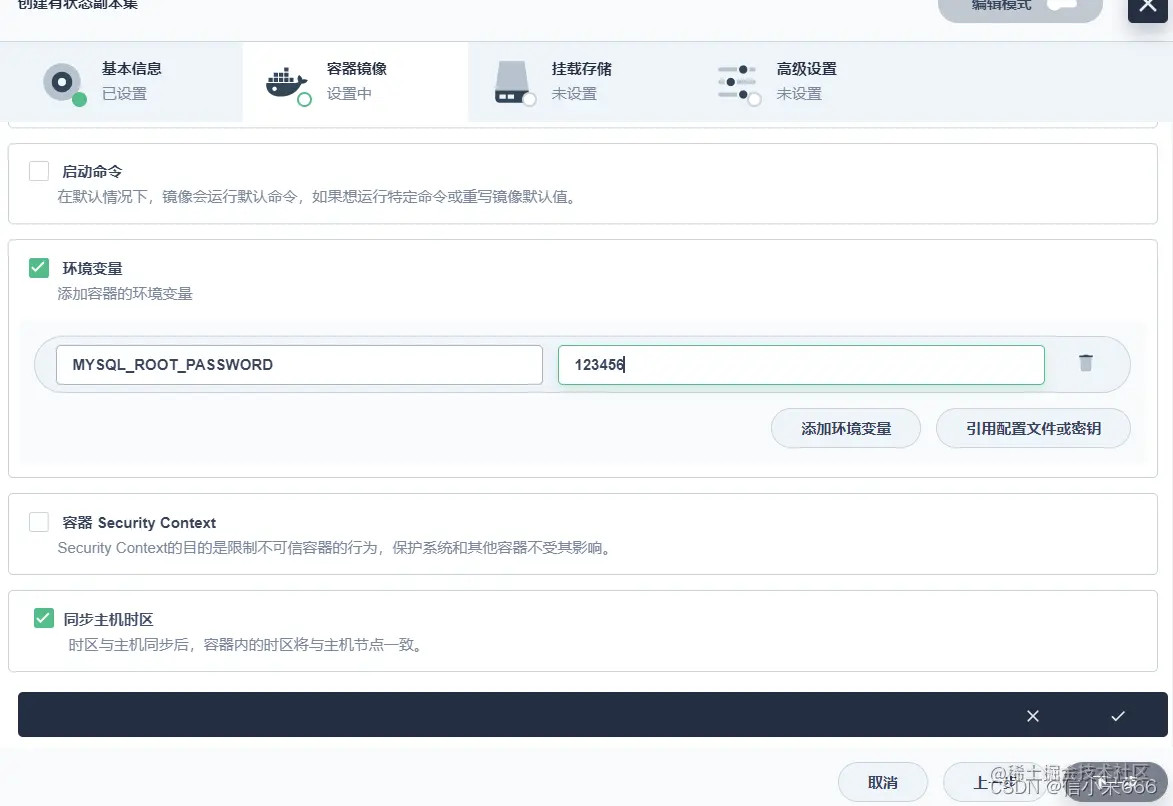Click the circular icon beside 基本信息
The image size is (1173, 806).
tap(62, 82)
